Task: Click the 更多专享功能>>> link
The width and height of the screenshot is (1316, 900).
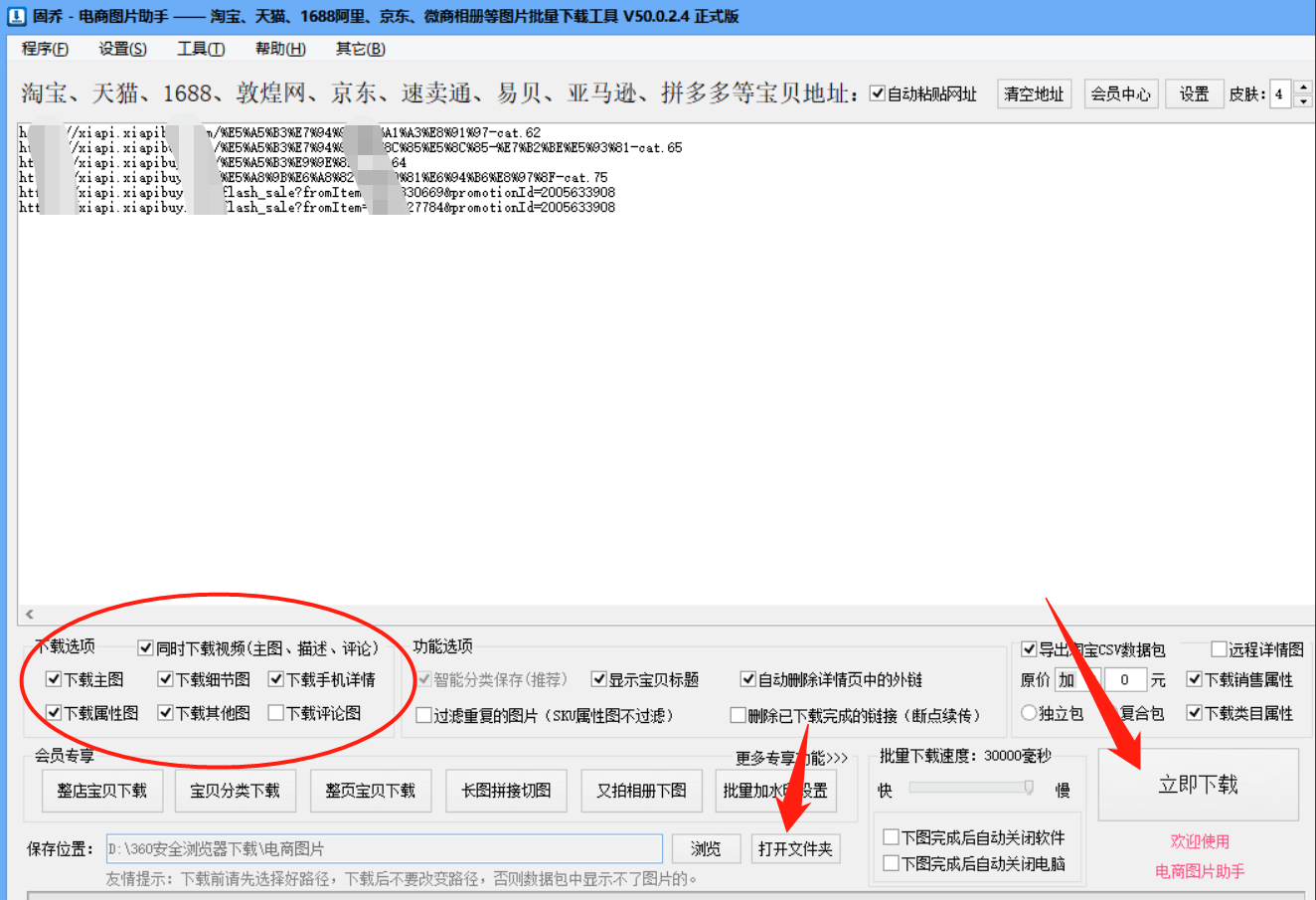Action: pos(789,759)
